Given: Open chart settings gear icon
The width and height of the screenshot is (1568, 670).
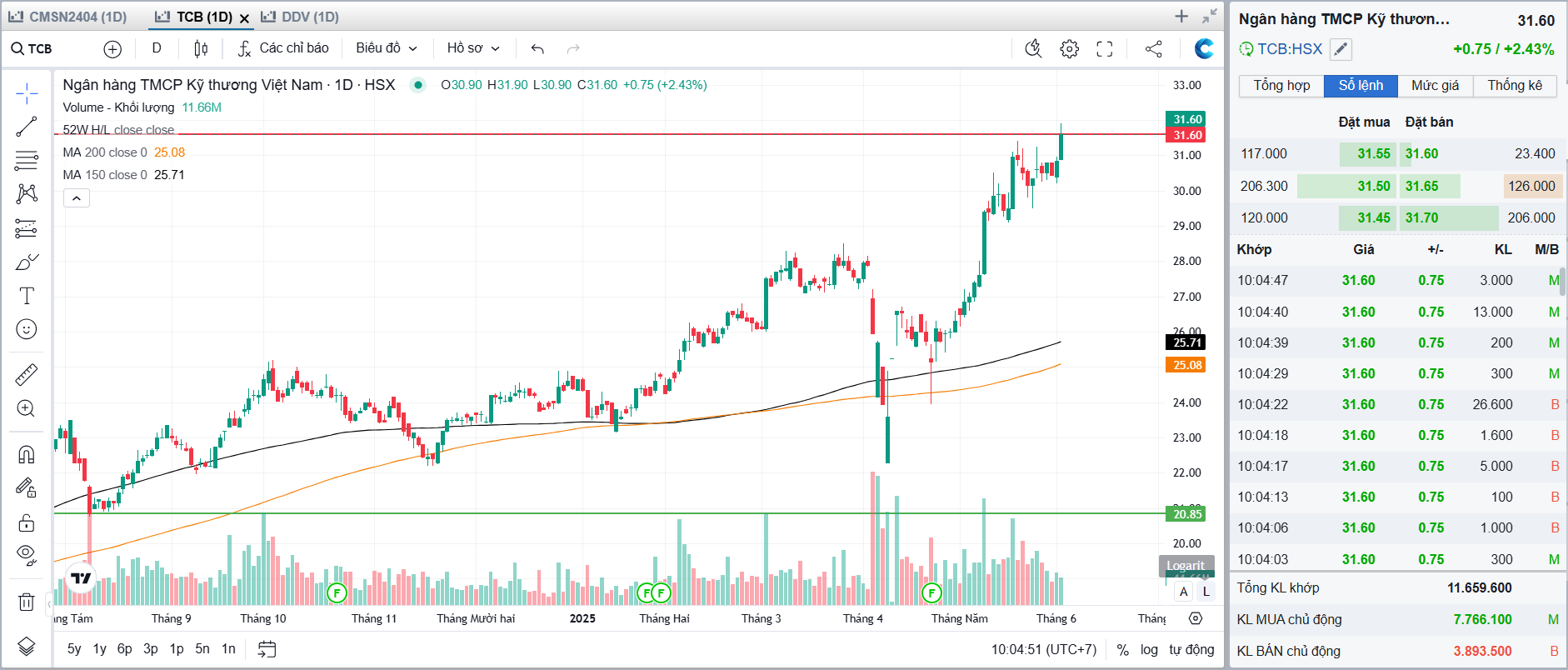Looking at the screenshot, I should click(x=1069, y=49).
